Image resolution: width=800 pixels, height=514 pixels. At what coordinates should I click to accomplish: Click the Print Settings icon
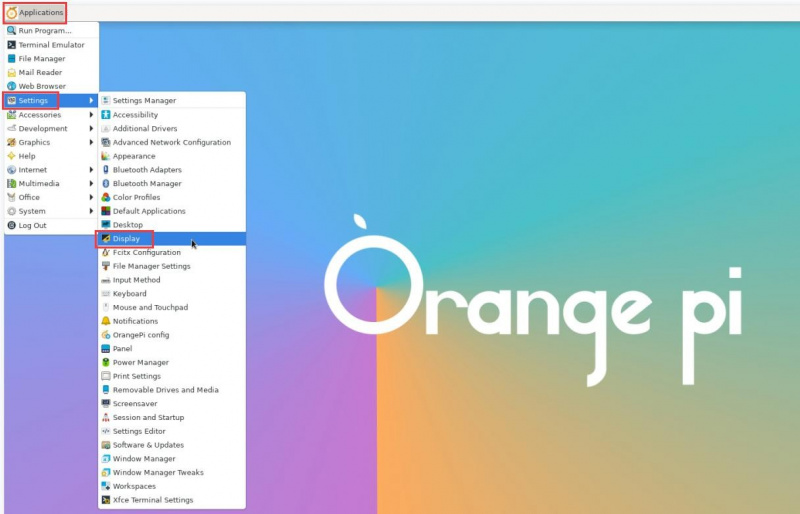[106, 377]
